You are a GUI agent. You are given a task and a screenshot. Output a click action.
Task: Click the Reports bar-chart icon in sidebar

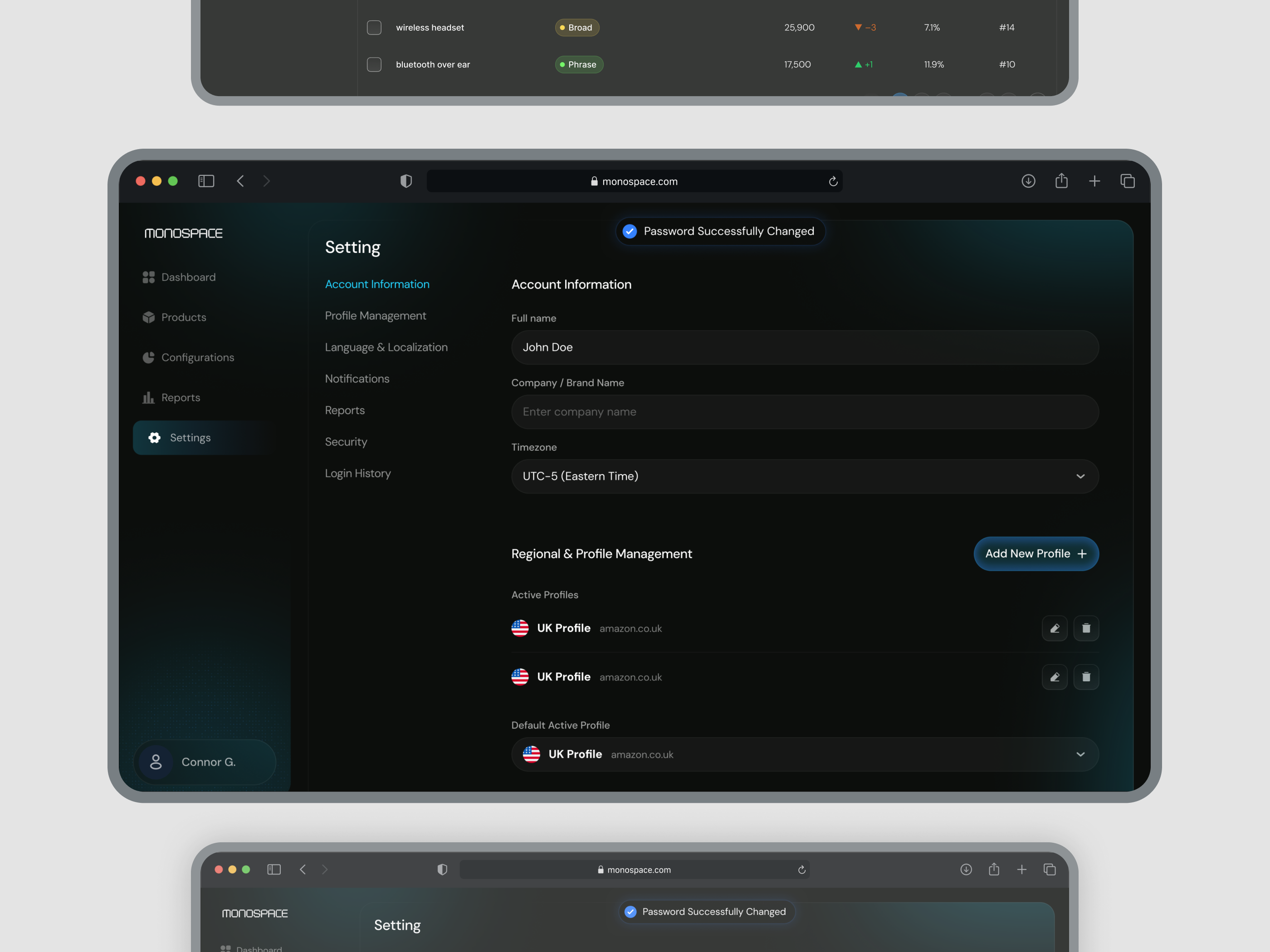(x=149, y=398)
